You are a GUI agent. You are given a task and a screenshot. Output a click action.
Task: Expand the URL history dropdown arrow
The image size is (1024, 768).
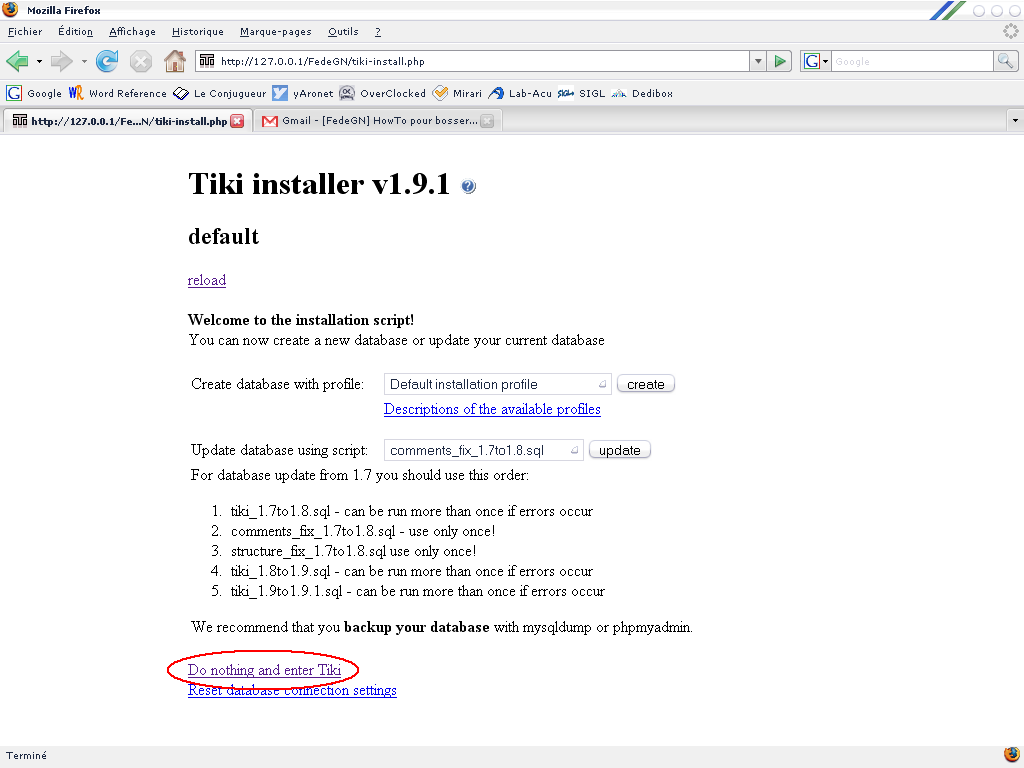click(758, 61)
